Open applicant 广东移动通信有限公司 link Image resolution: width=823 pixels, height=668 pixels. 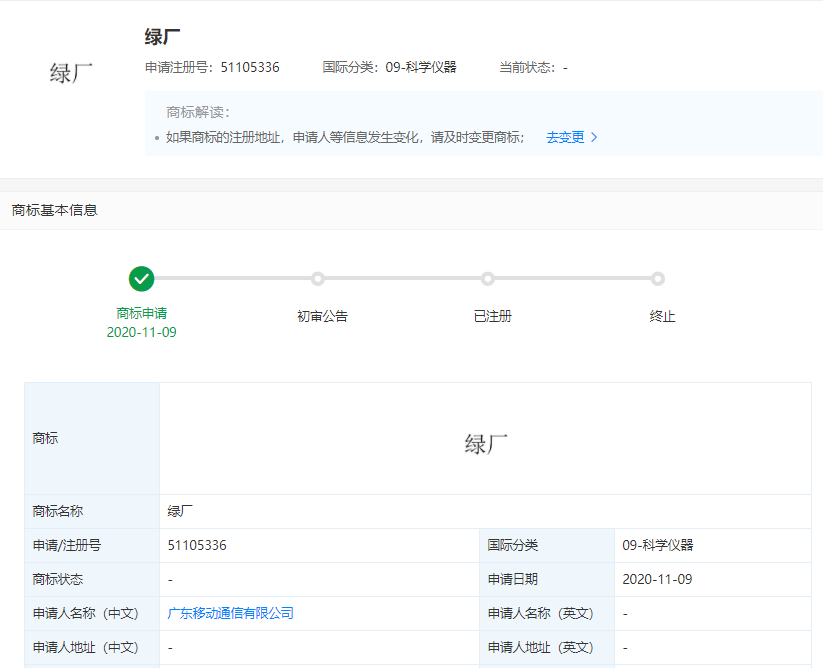coord(231,613)
